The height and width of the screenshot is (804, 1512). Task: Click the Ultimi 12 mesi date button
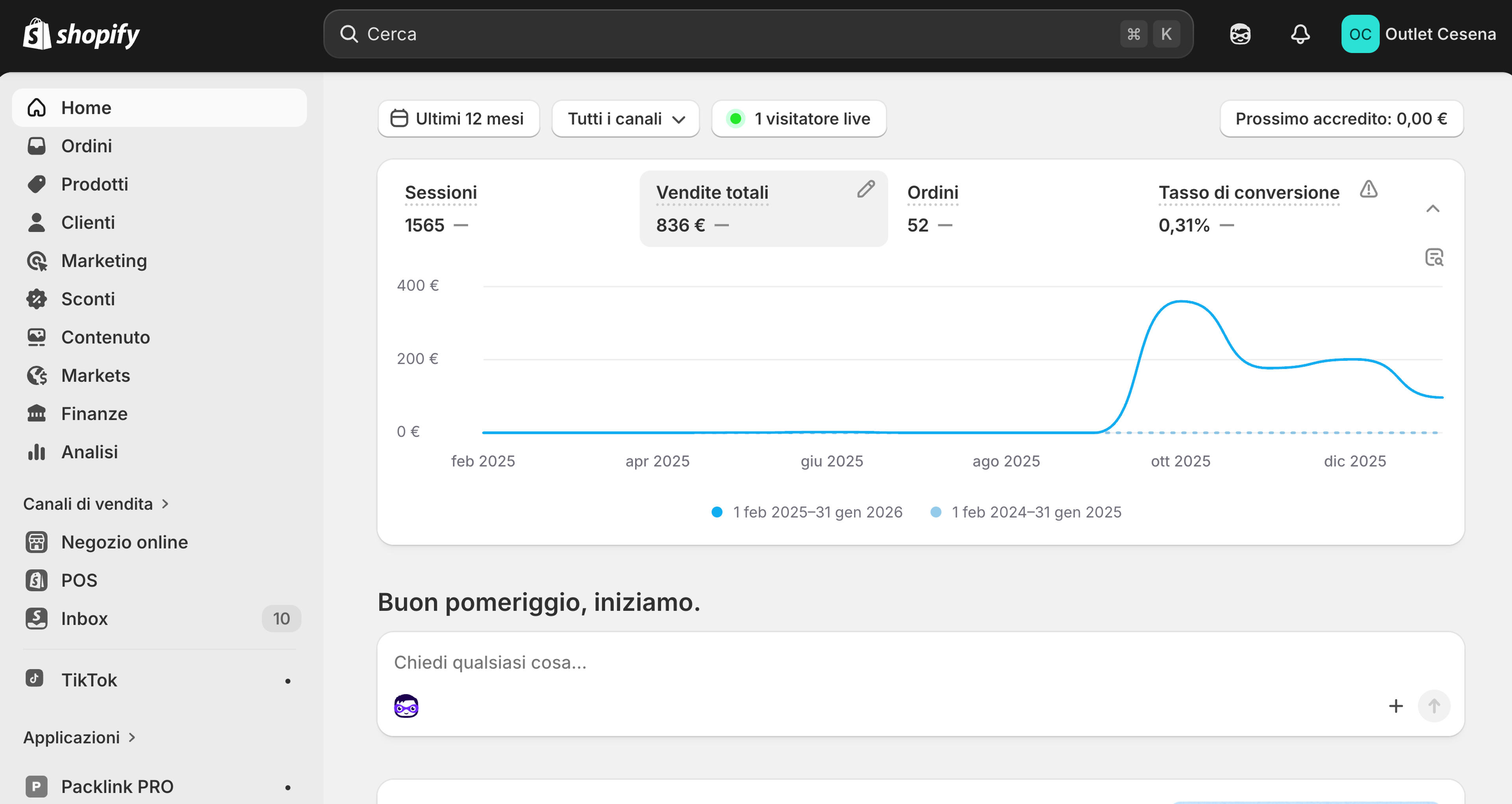(x=458, y=119)
